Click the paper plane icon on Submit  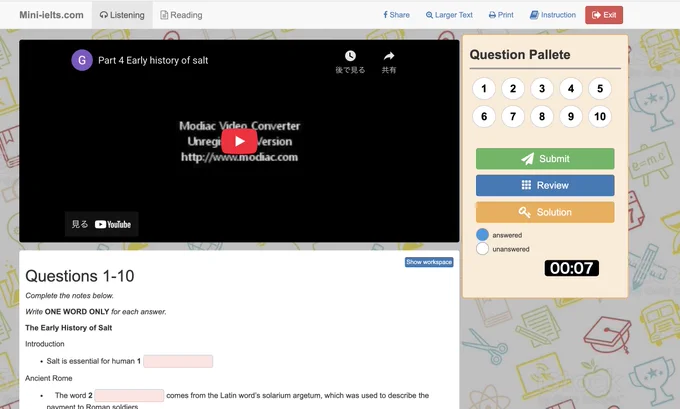[x=527, y=159]
